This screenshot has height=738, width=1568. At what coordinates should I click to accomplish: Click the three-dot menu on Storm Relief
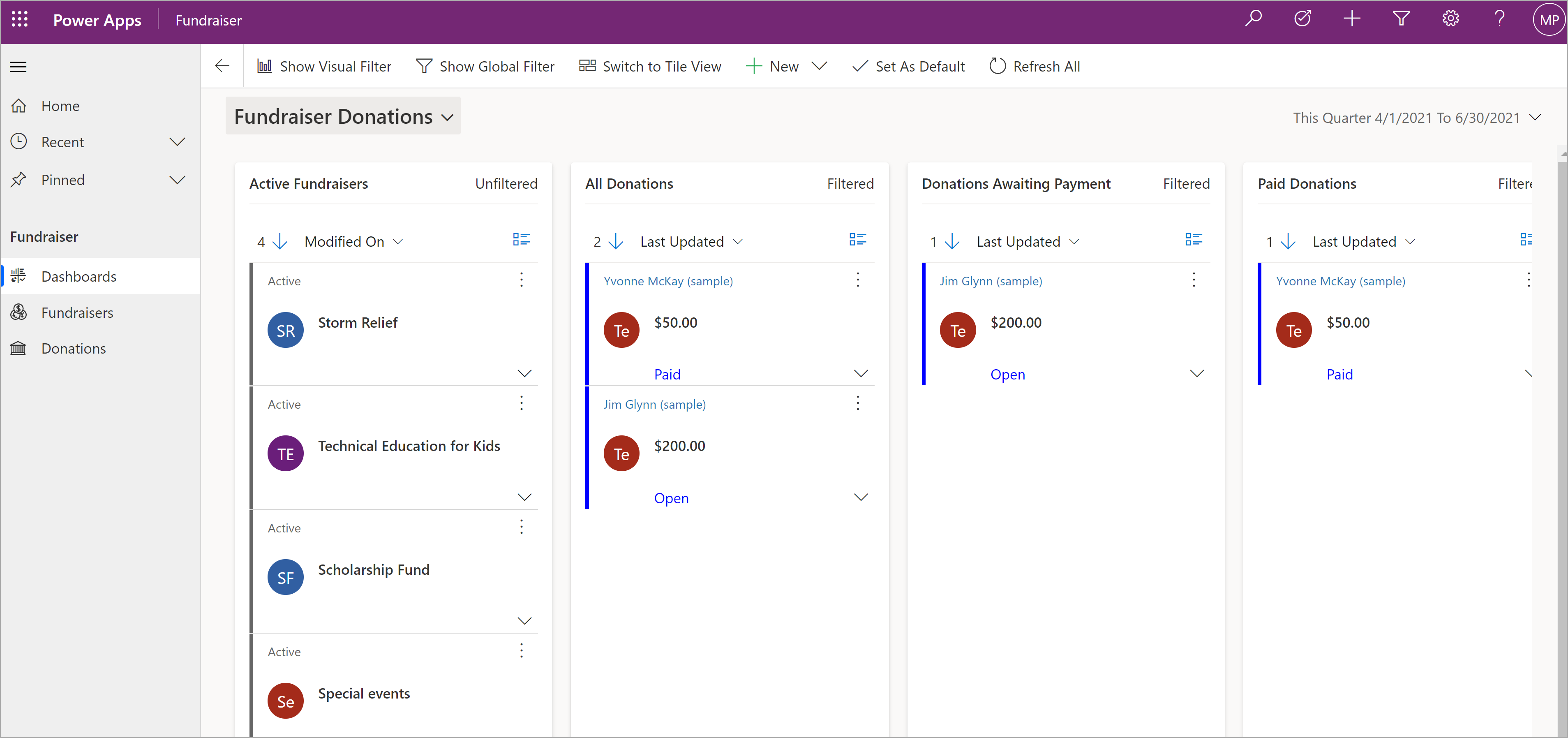click(522, 280)
